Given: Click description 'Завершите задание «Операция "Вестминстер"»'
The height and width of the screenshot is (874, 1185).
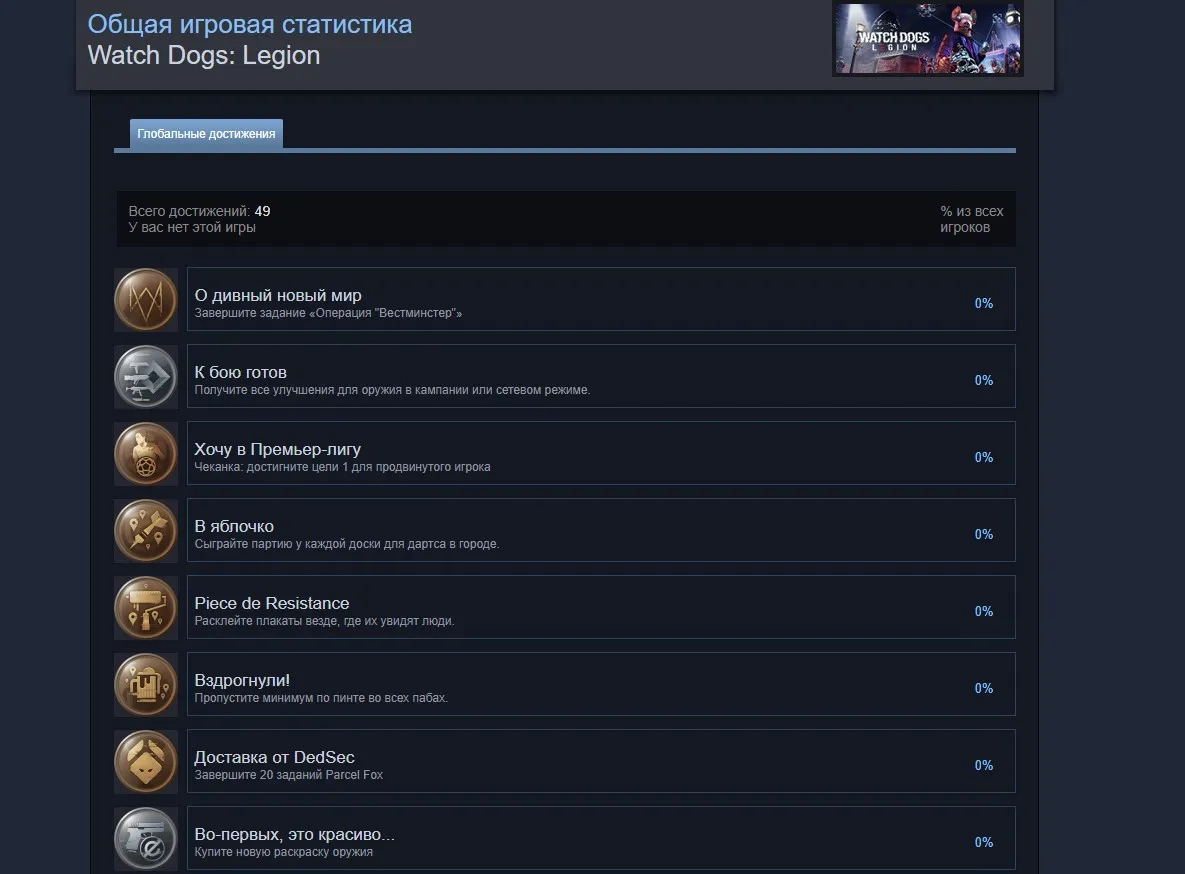Looking at the screenshot, I should [328, 313].
